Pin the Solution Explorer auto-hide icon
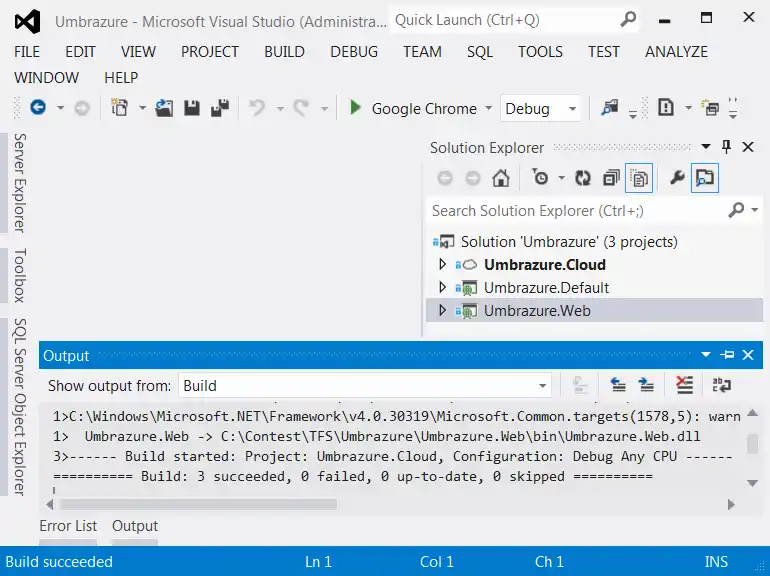770x576 pixels. 726,146
